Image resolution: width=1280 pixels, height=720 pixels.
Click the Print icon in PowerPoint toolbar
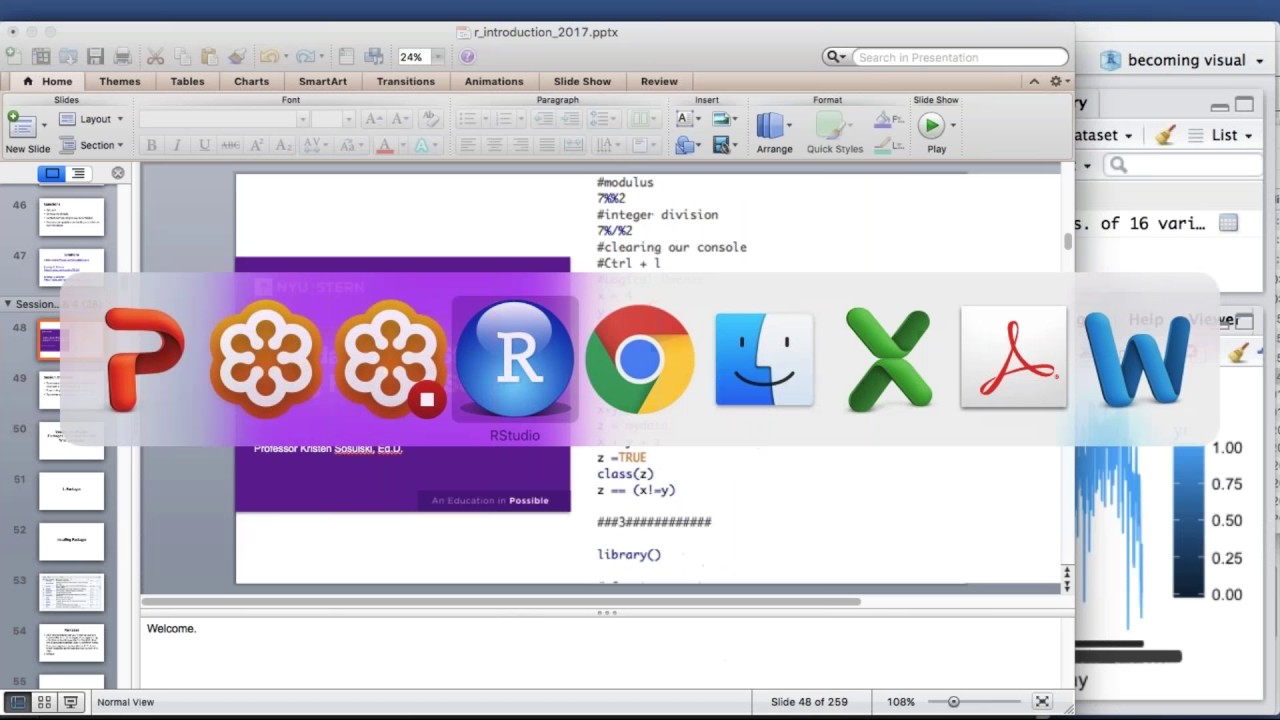[122, 57]
